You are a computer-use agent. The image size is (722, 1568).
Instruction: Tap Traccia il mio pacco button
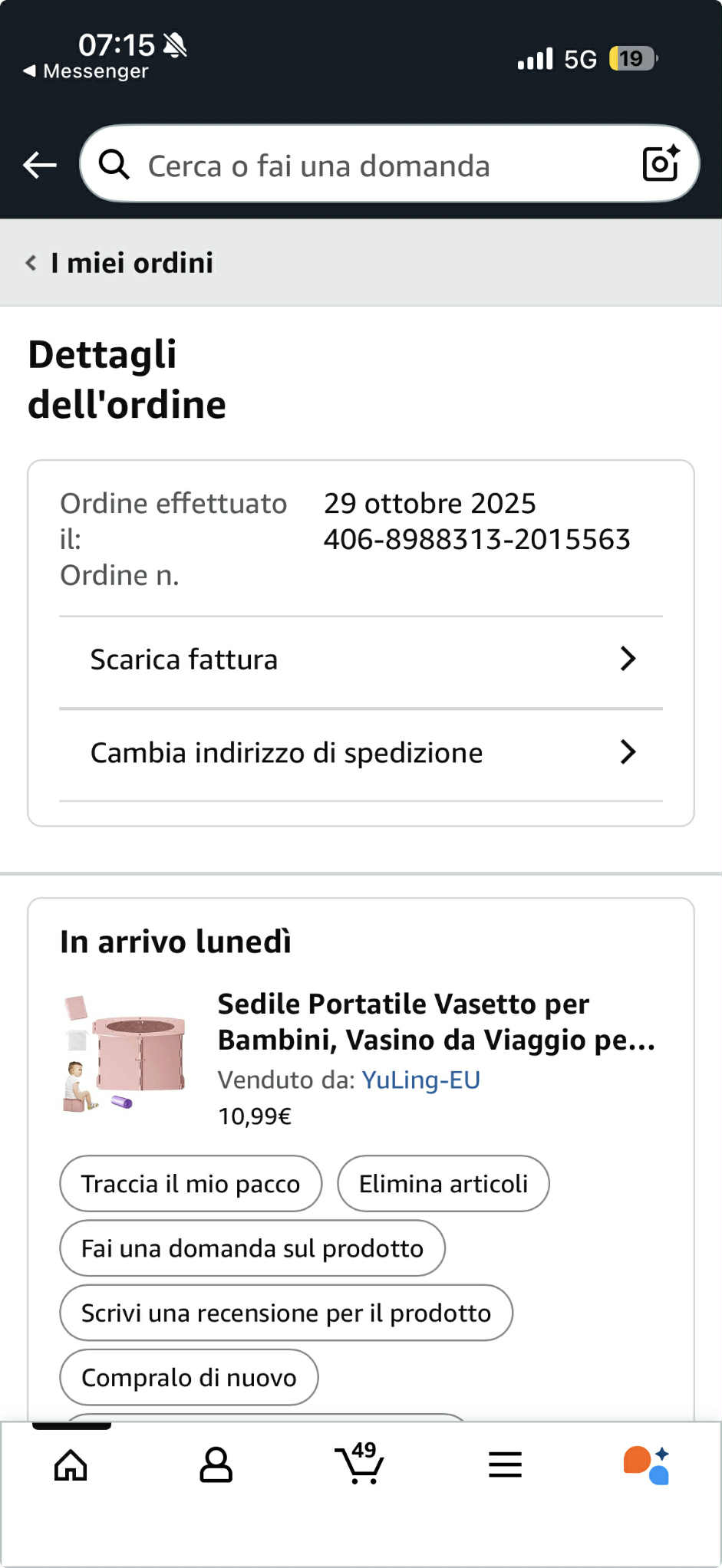click(190, 1184)
